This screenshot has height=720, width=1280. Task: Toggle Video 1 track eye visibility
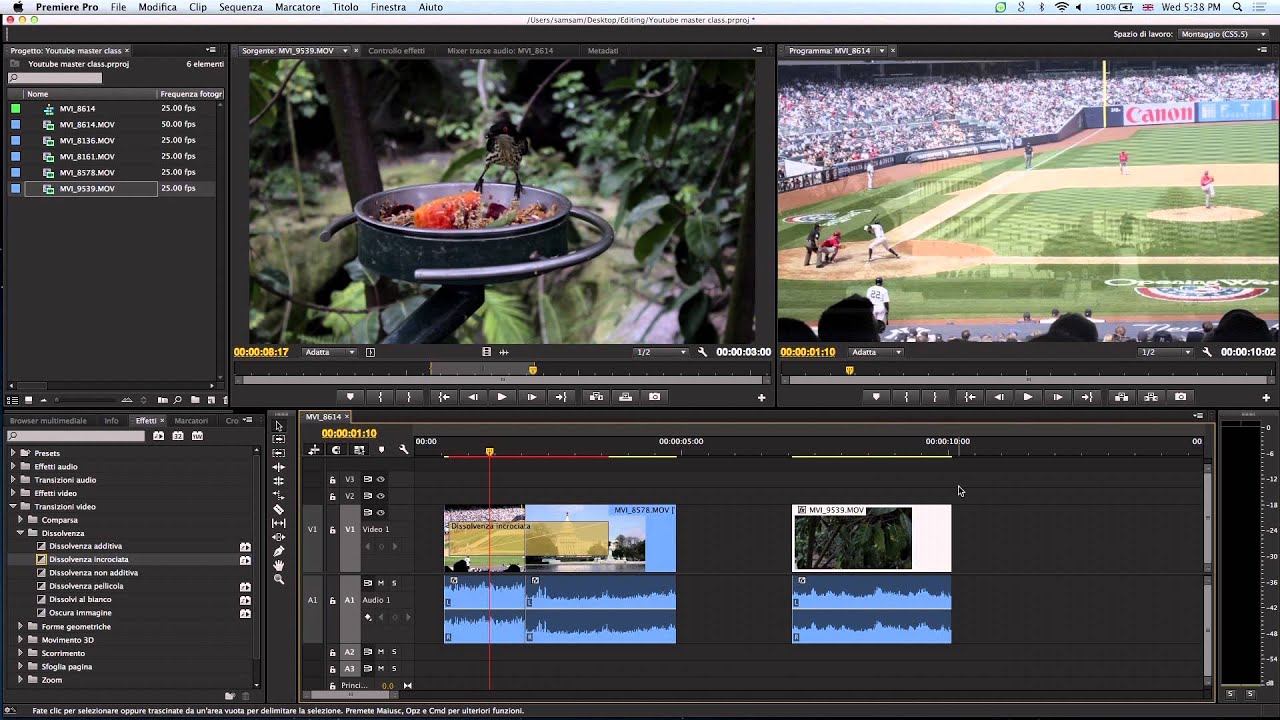point(381,512)
